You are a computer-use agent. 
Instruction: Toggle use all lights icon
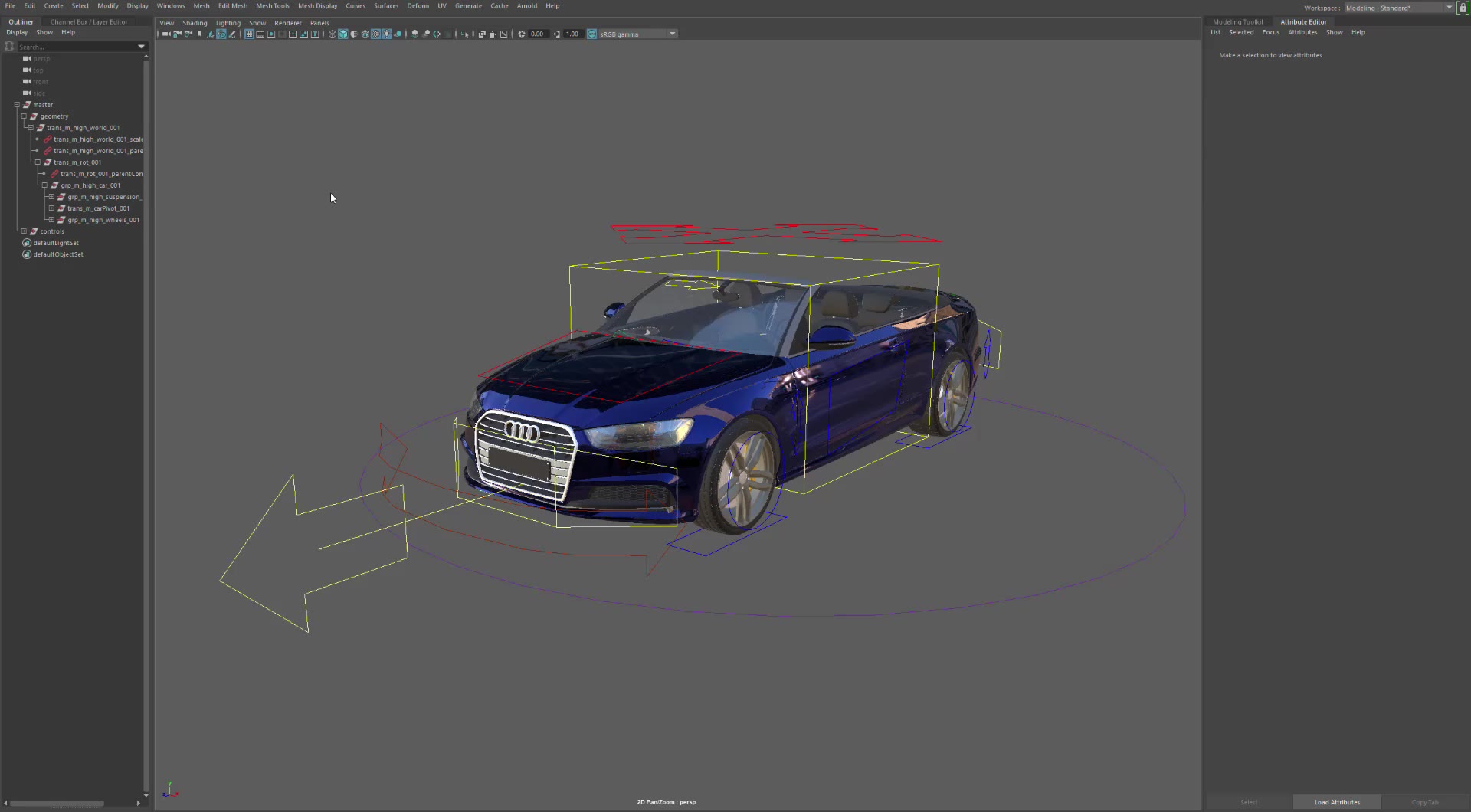click(x=387, y=34)
